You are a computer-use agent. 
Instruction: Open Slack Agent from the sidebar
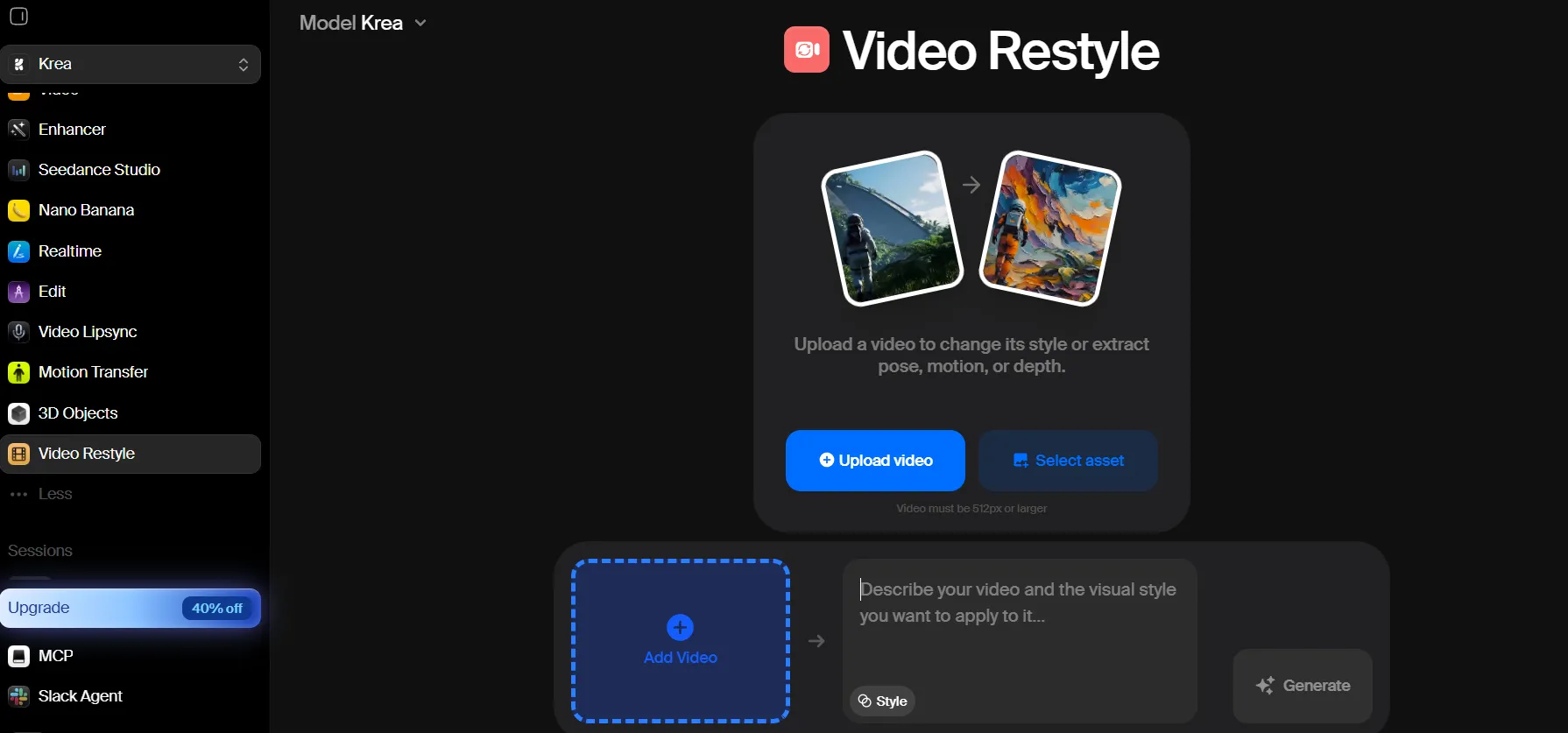(x=131, y=696)
